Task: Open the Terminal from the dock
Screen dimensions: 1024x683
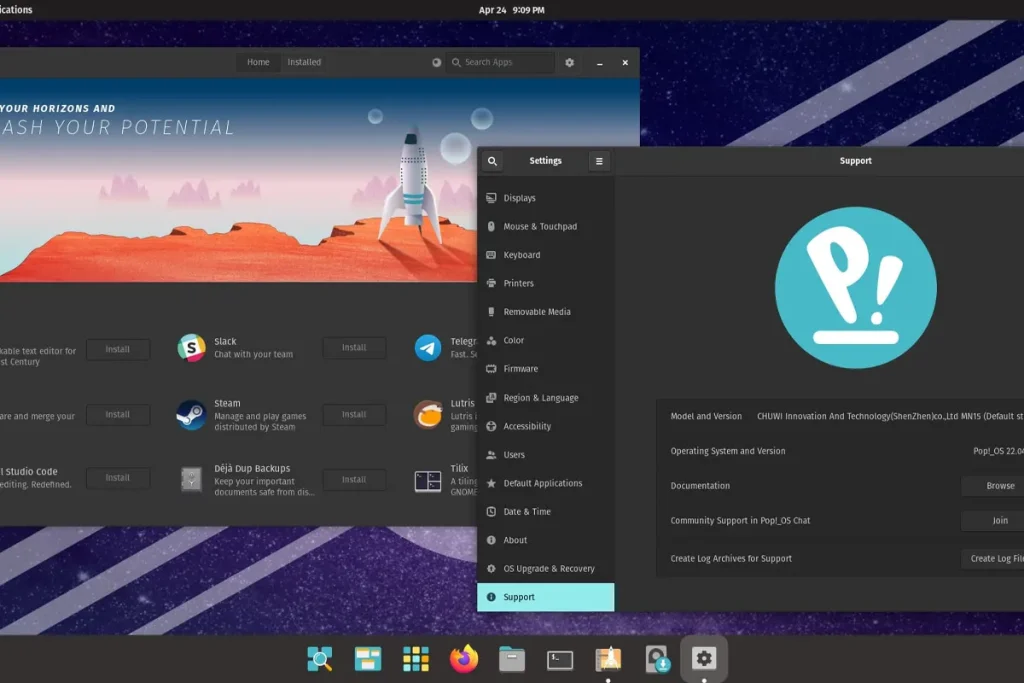Action: (560, 659)
